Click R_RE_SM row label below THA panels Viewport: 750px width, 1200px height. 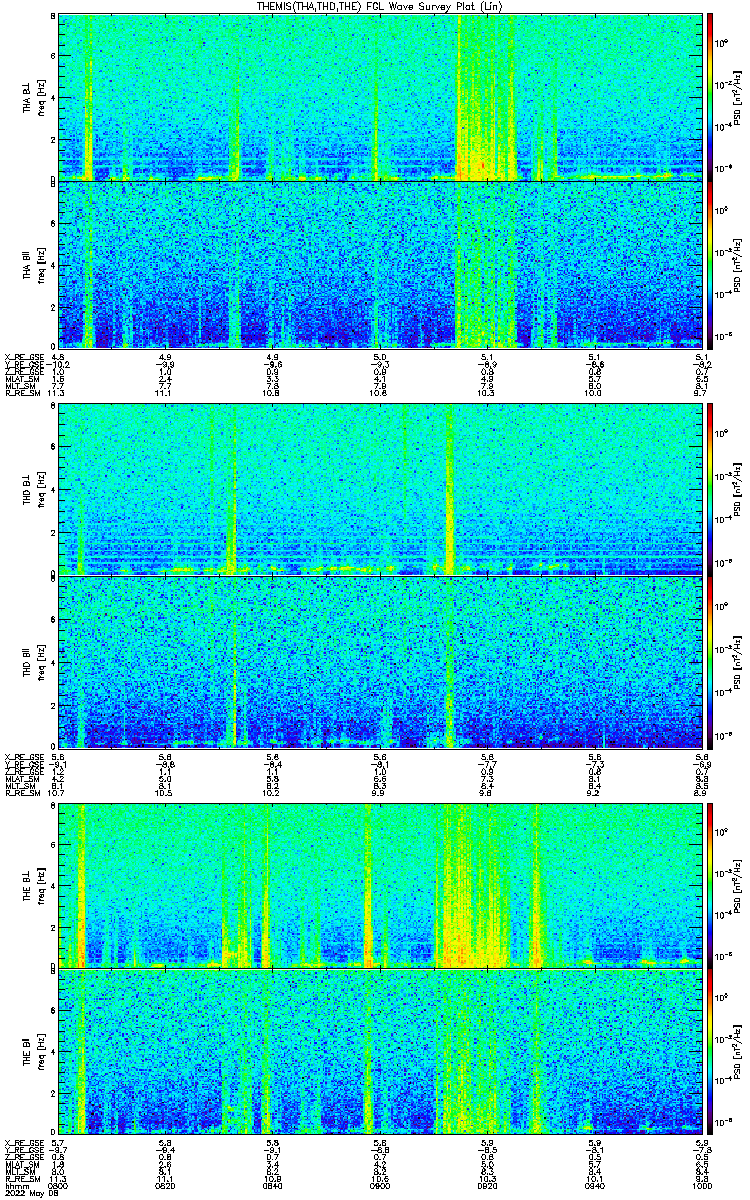(21, 394)
